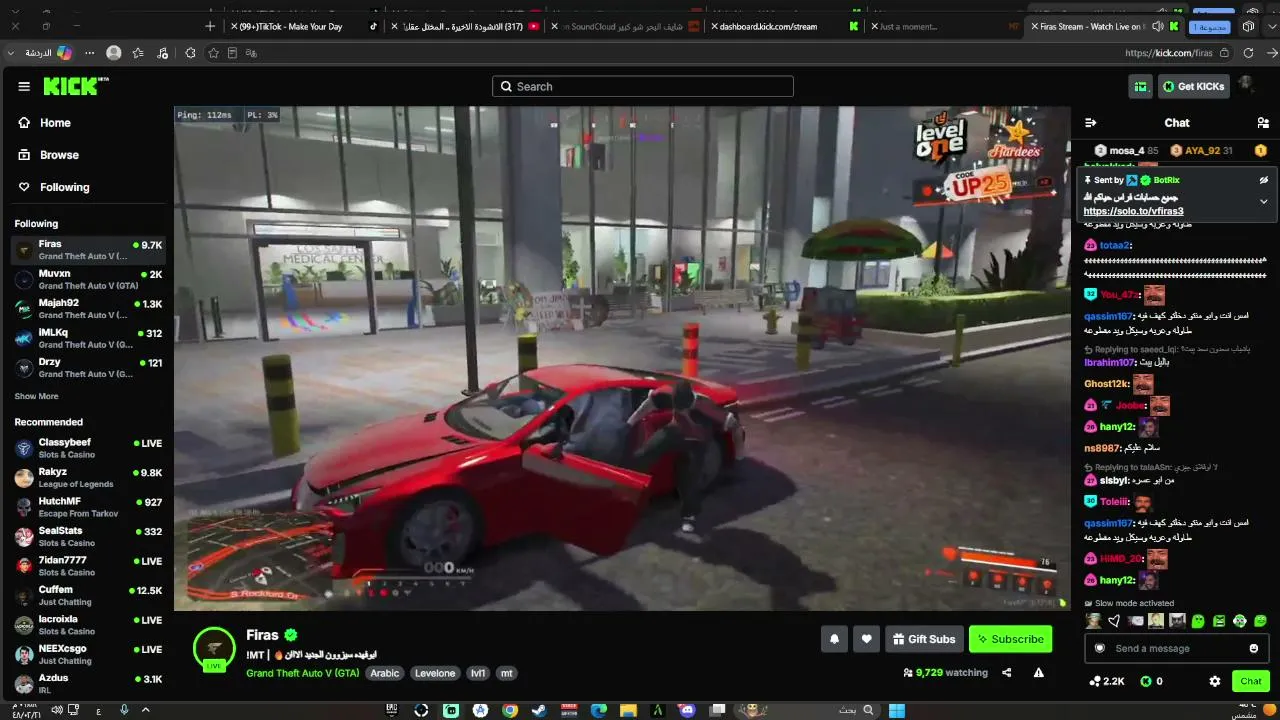Image resolution: width=1280 pixels, height=720 pixels.
Task: Refresh the page with reload icon
Action: (1248, 53)
